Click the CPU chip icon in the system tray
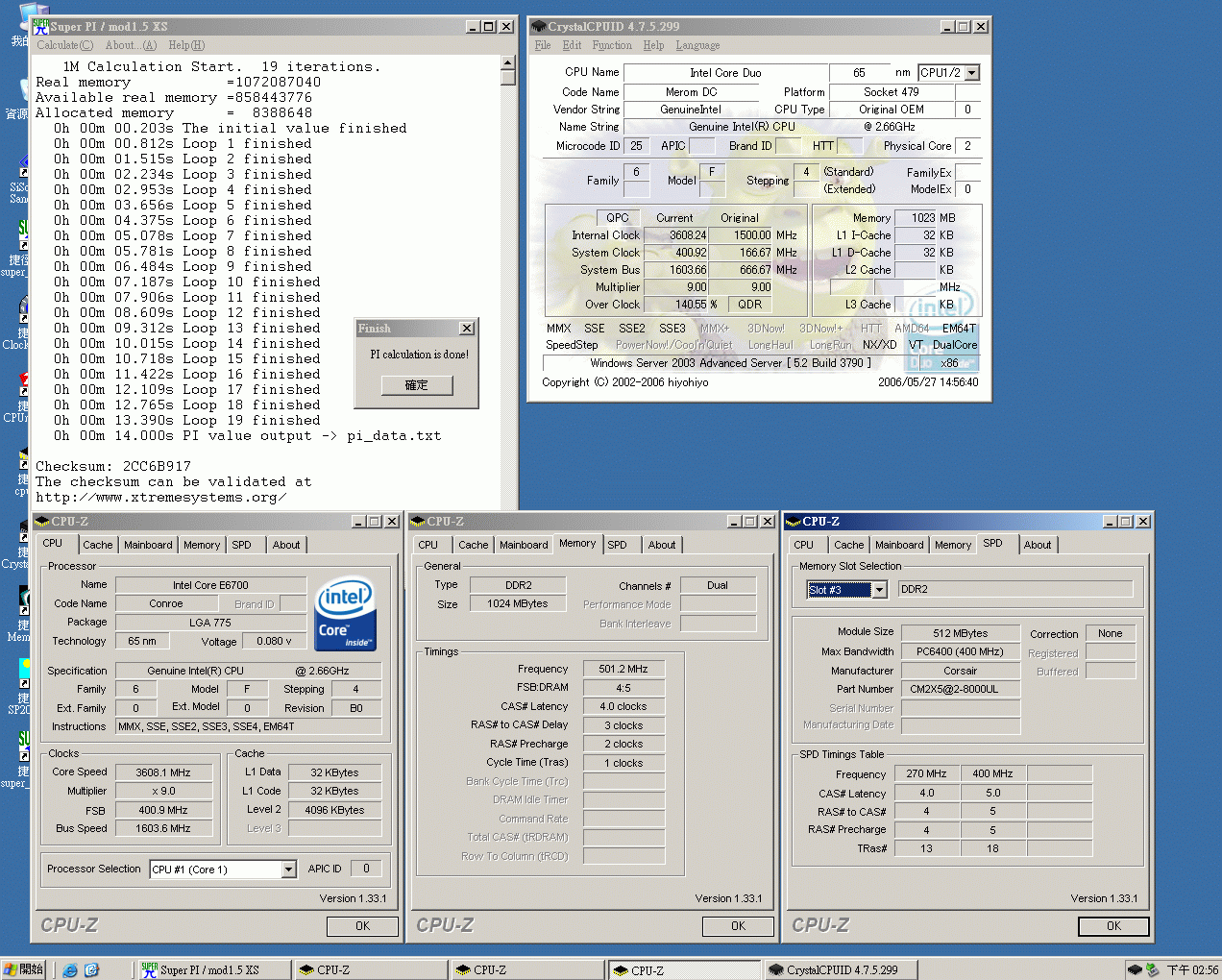This screenshot has height=980, width=1222. coord(1135,969)
